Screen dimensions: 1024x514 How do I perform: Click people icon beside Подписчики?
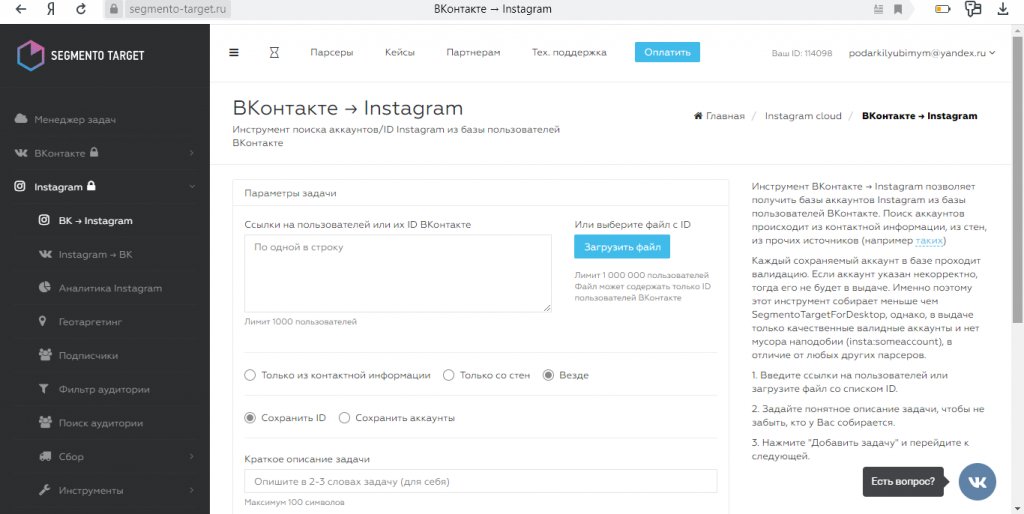point(45,355)
